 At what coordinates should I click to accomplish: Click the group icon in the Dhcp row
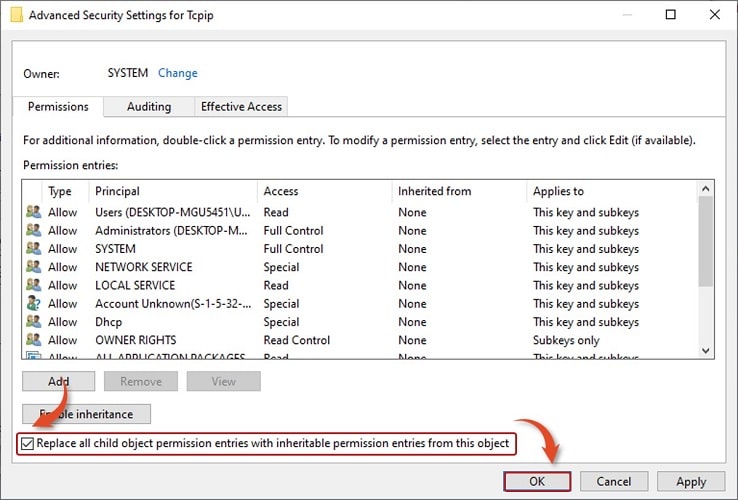point(33,322)
